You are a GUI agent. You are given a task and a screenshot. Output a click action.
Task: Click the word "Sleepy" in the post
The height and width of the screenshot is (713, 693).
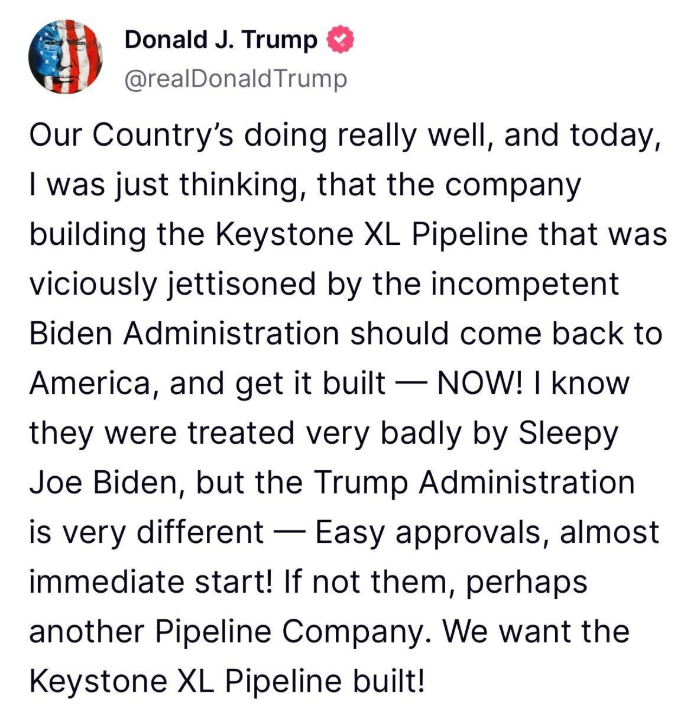click(x=565, y=433)
